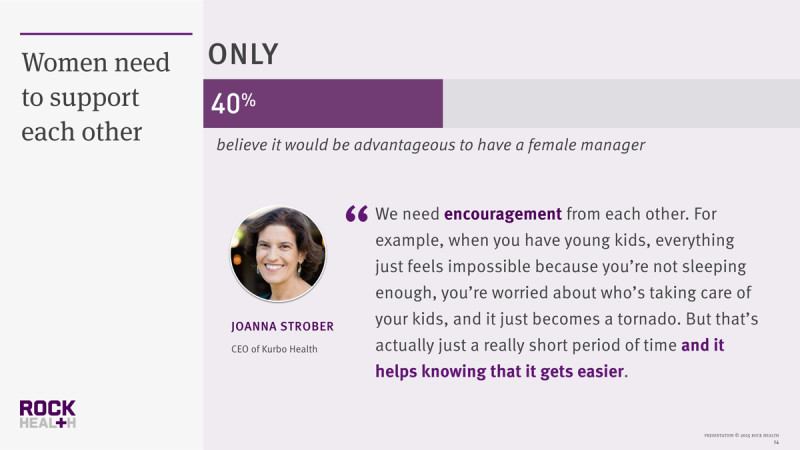
Task: Click the '40%' label inside the bar
Action: click(x=233, y=103)
